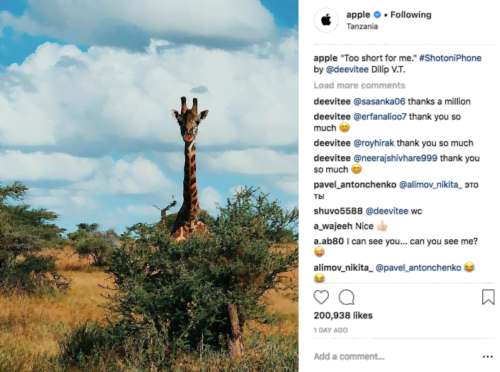This screenshot has width=500, height=372.
Task: Open the @neerajshivhare999 mention
Action: coord(395,158)
